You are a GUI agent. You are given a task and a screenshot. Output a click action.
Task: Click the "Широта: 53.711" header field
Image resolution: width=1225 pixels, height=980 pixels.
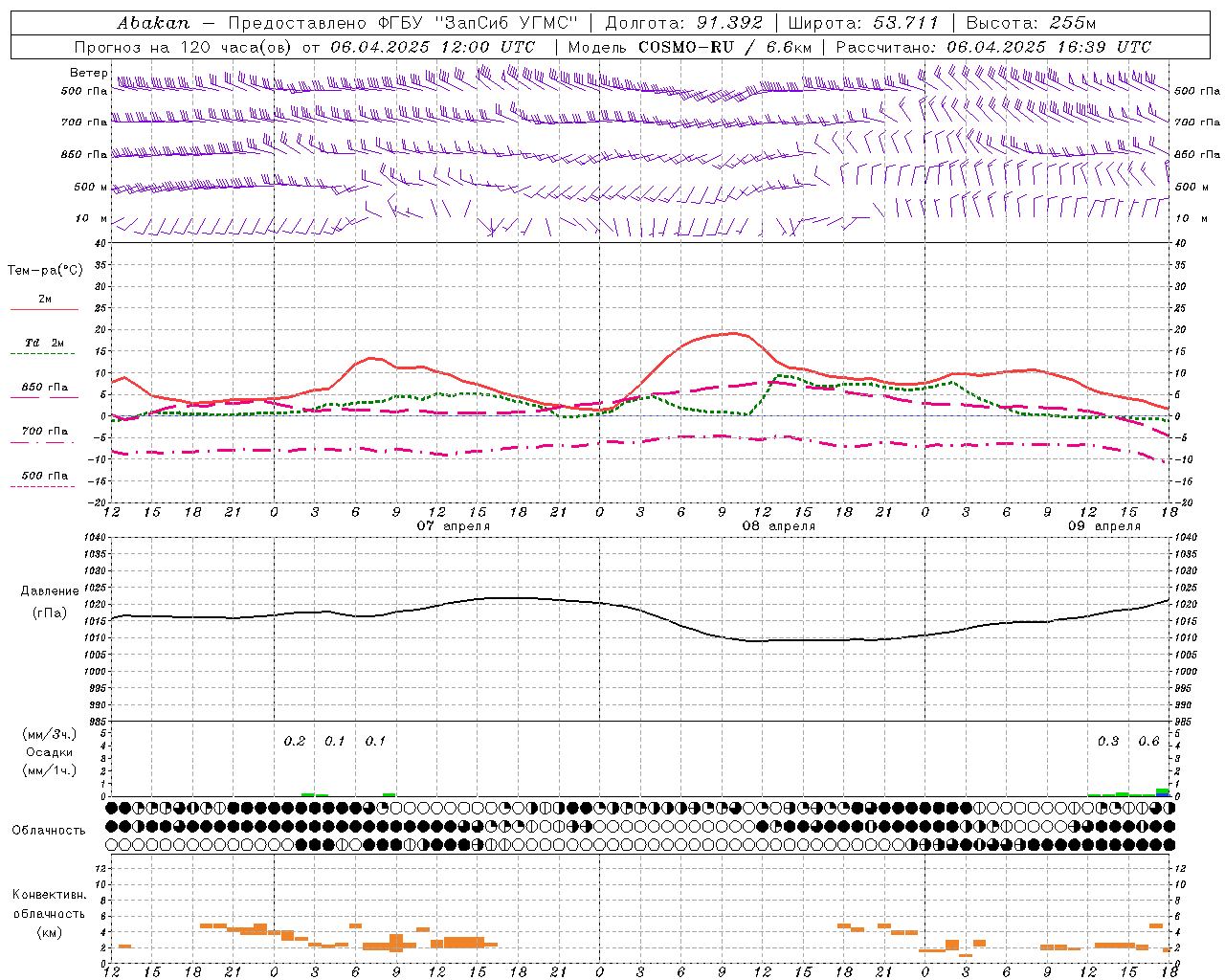coord(863,22)
